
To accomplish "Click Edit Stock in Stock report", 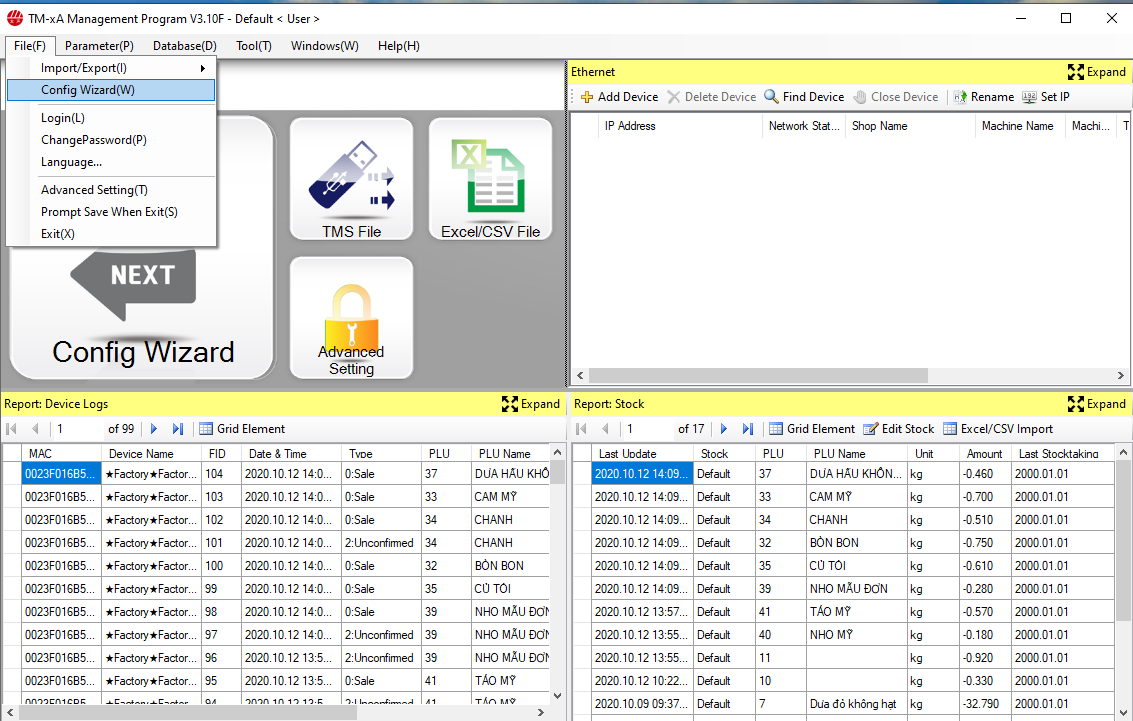I will point(899,429).
